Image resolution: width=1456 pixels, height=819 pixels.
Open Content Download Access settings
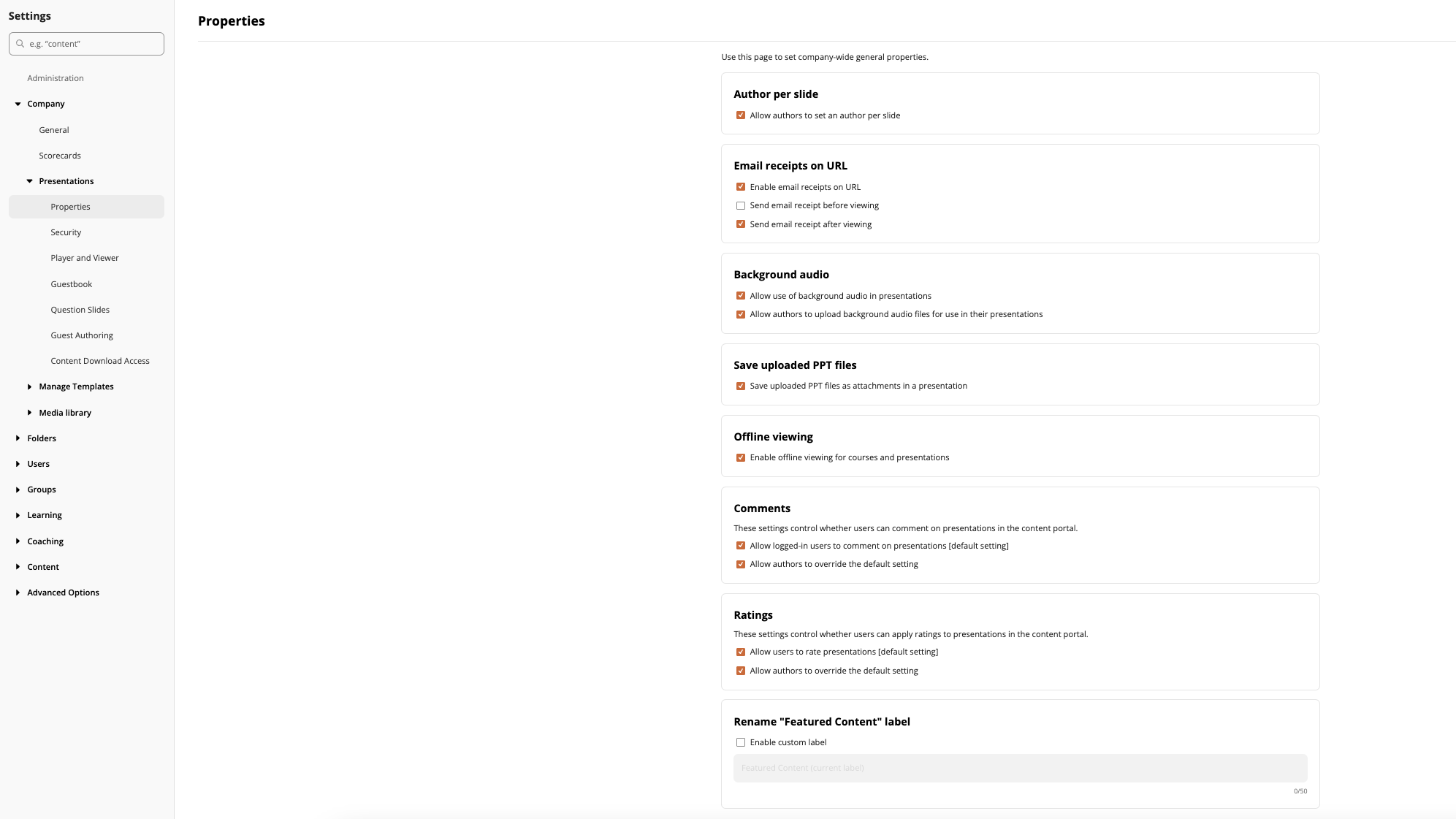click(99, 360)
